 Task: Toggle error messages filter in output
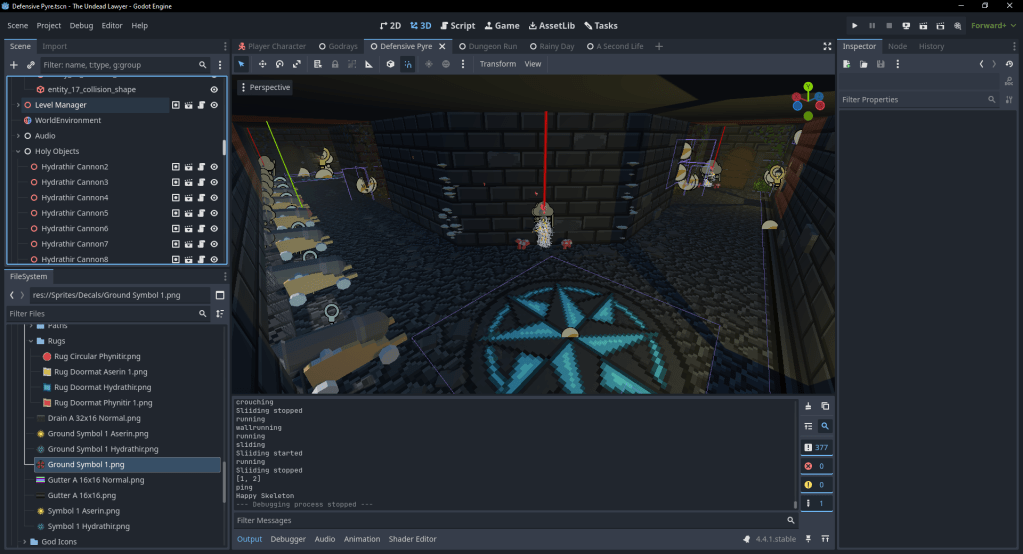click(x=815, y=466)
